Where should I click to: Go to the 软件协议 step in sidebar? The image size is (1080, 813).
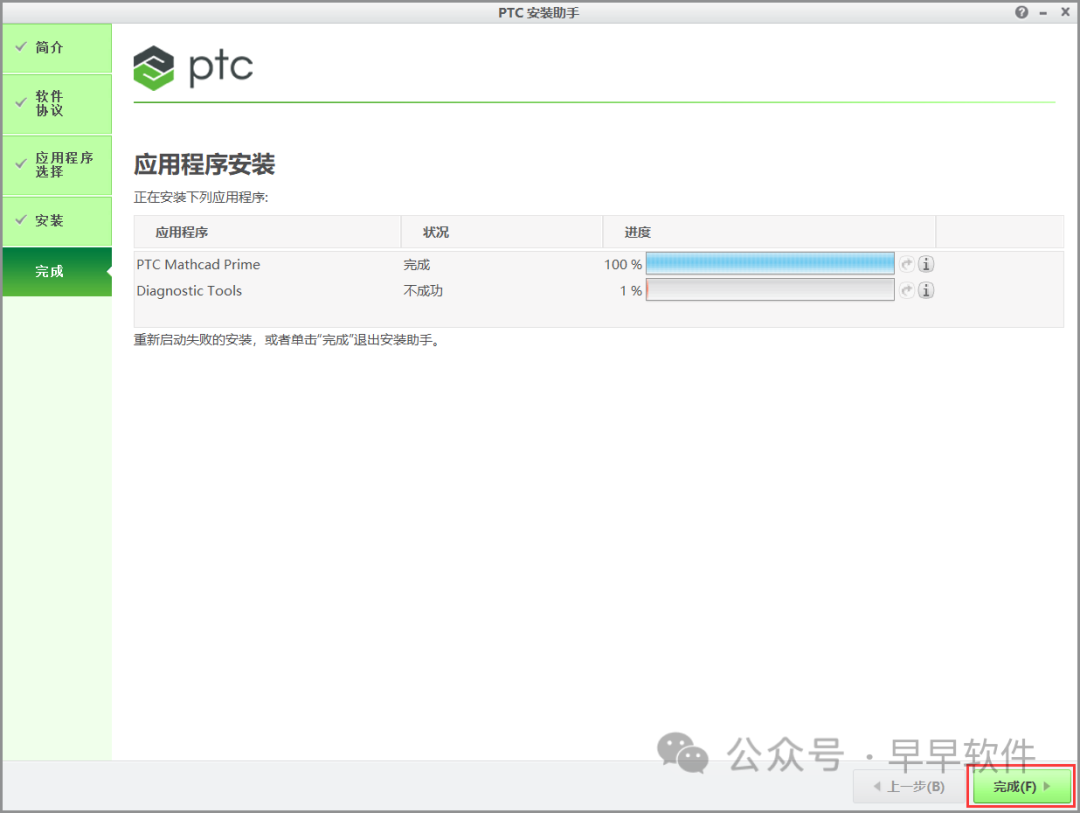coord(57,103)
